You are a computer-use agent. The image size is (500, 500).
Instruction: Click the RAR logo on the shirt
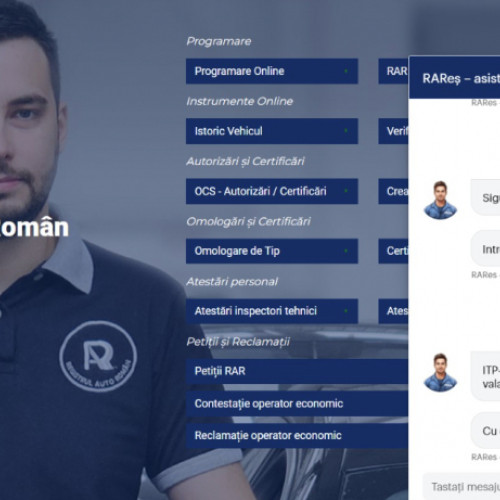tap(98, 356)
